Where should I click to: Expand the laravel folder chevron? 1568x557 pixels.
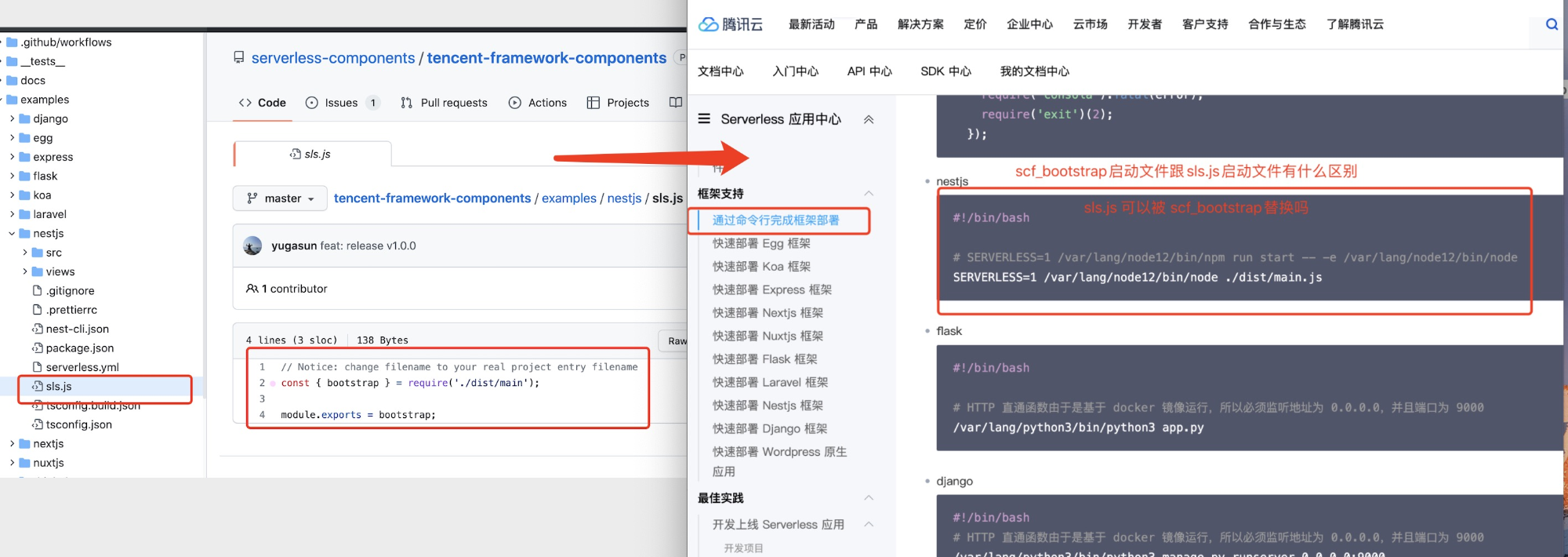coord(12,214)
